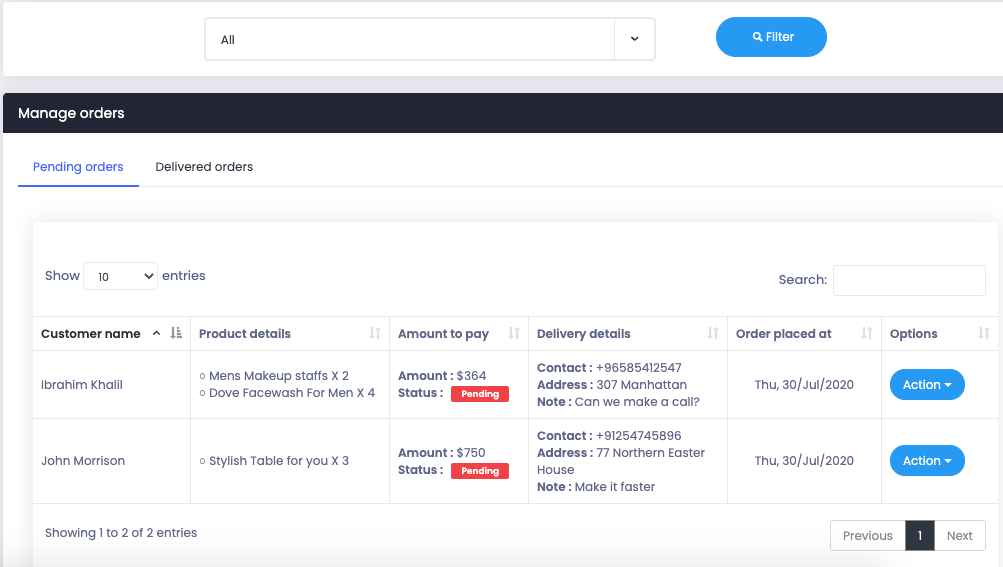
Task: Click the Product details sort icon
Action: 375,333
